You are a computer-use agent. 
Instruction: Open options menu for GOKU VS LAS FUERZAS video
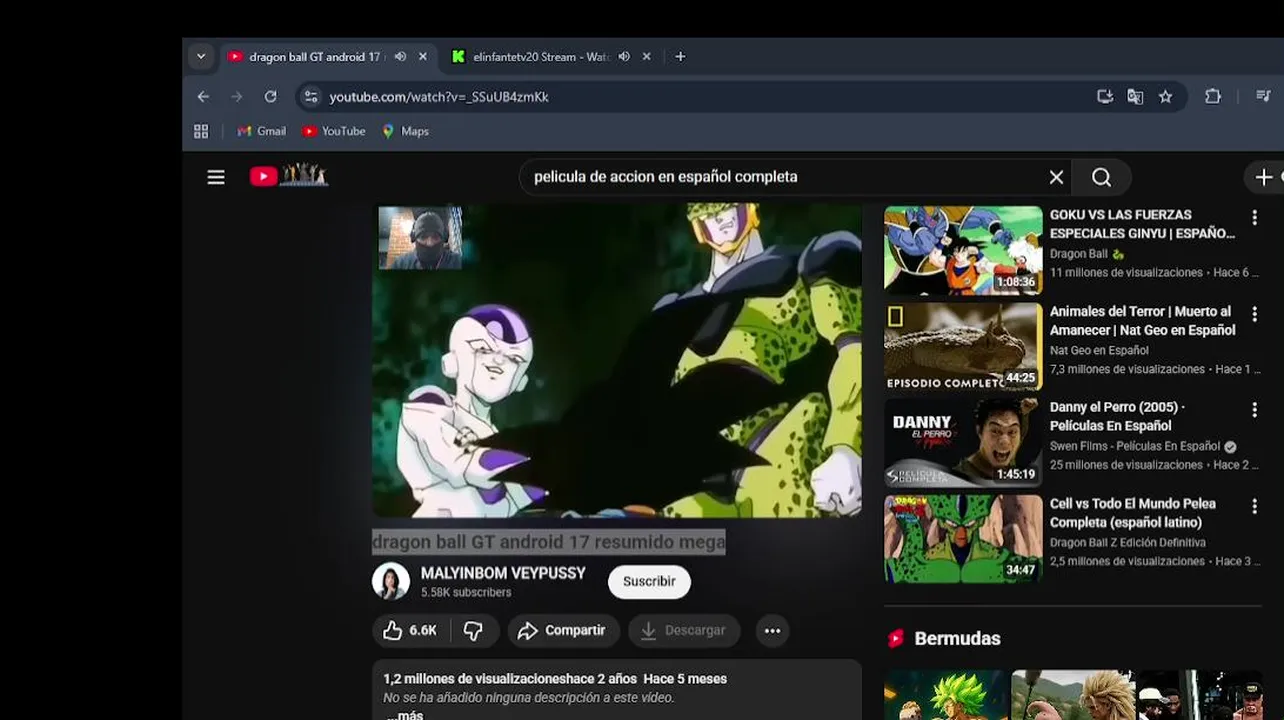click(x=1254, y=218)
